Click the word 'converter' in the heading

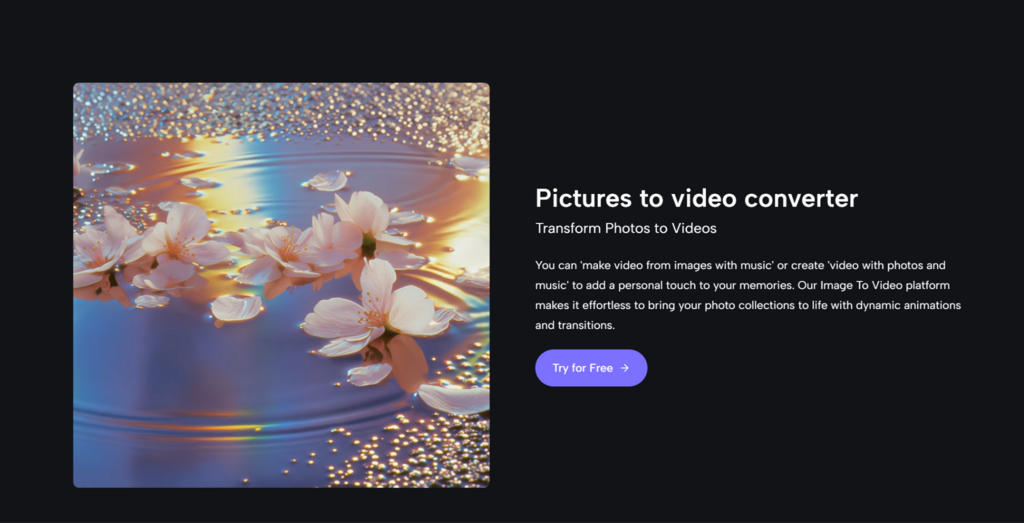[808, 198]
